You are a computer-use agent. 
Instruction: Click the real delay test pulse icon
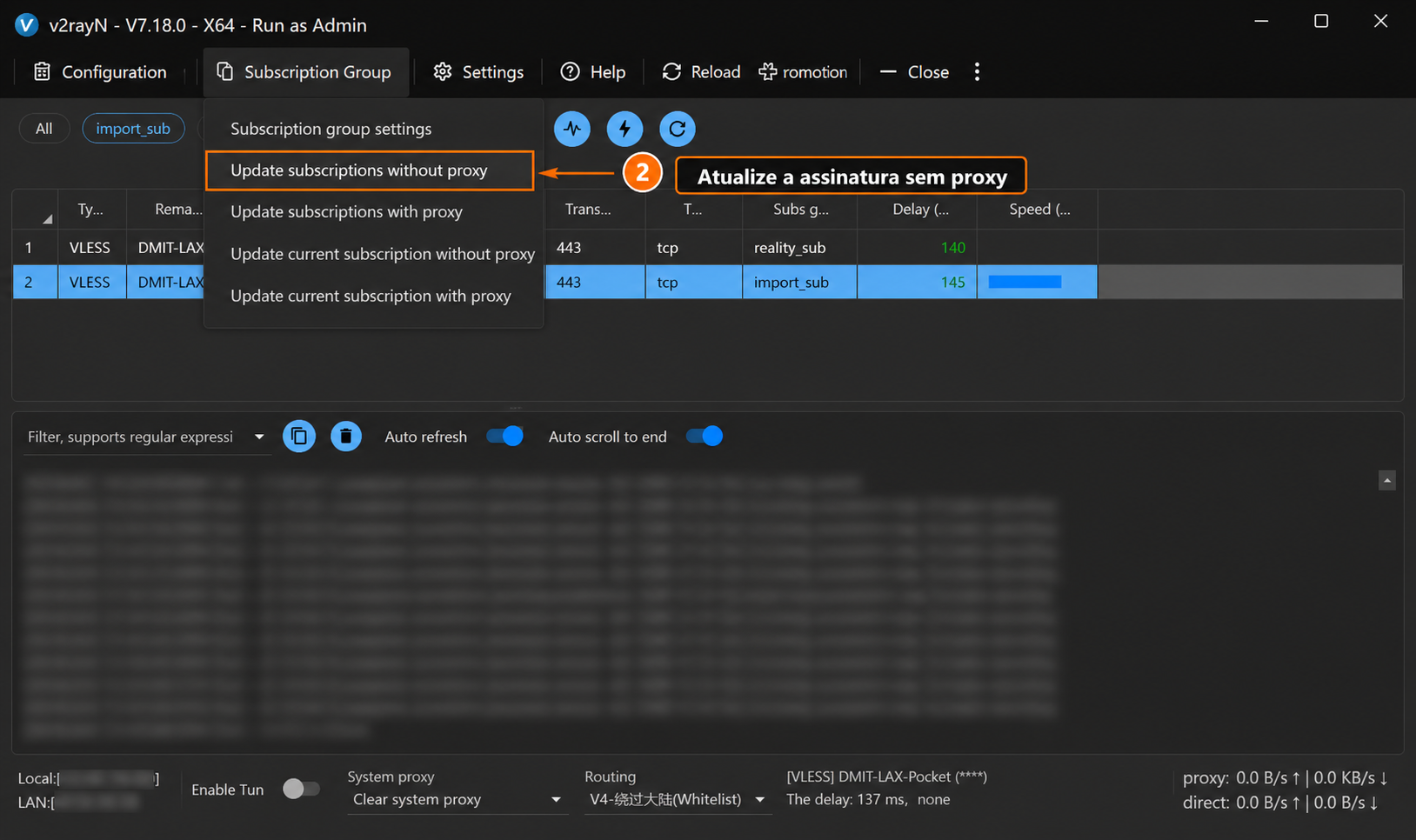tap(572, 129)
